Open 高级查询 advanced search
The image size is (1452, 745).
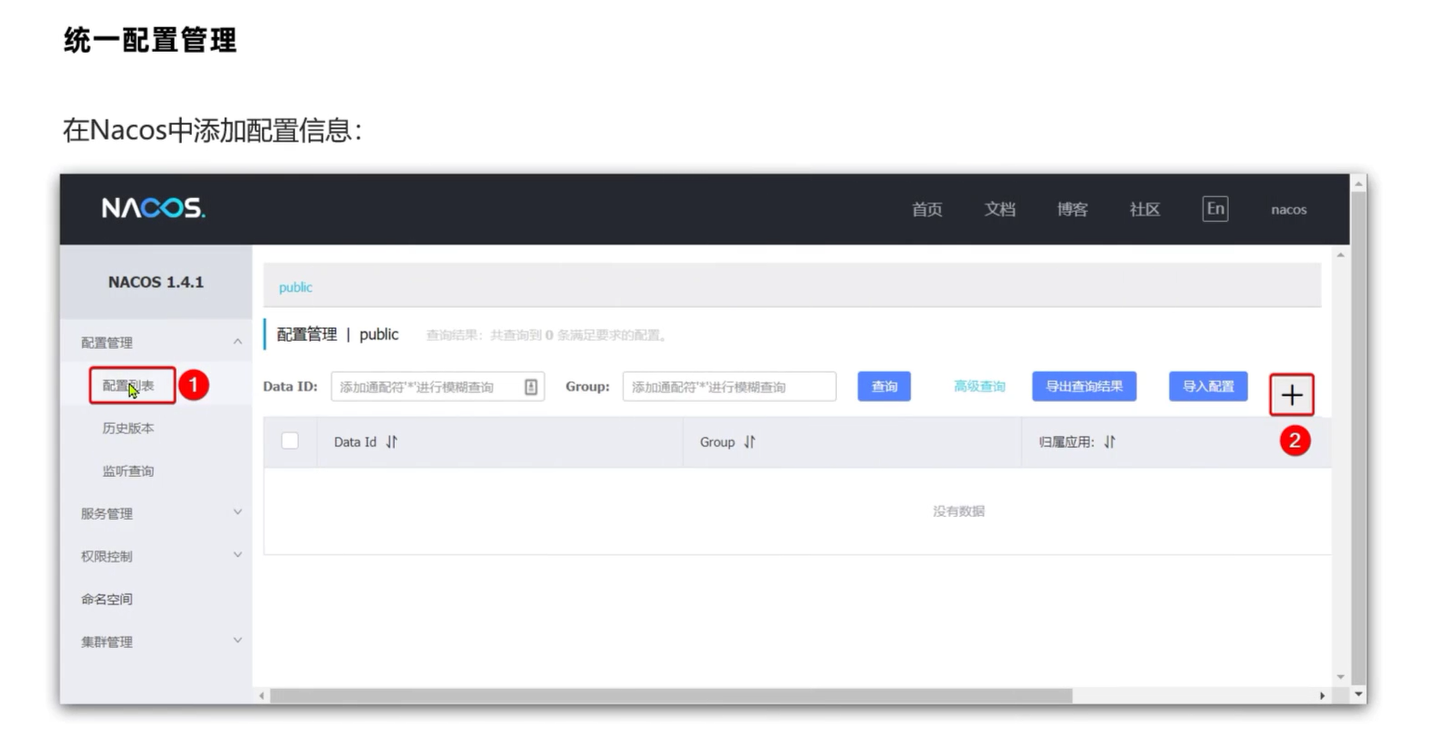point(979,386)
